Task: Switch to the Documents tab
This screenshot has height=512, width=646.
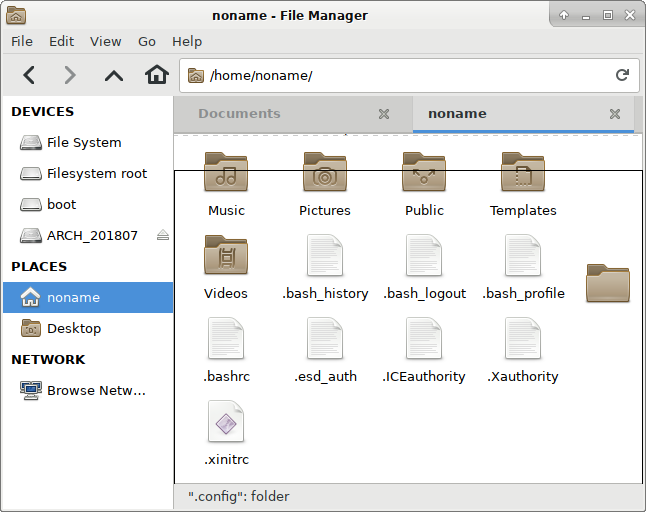Action: 240,113
